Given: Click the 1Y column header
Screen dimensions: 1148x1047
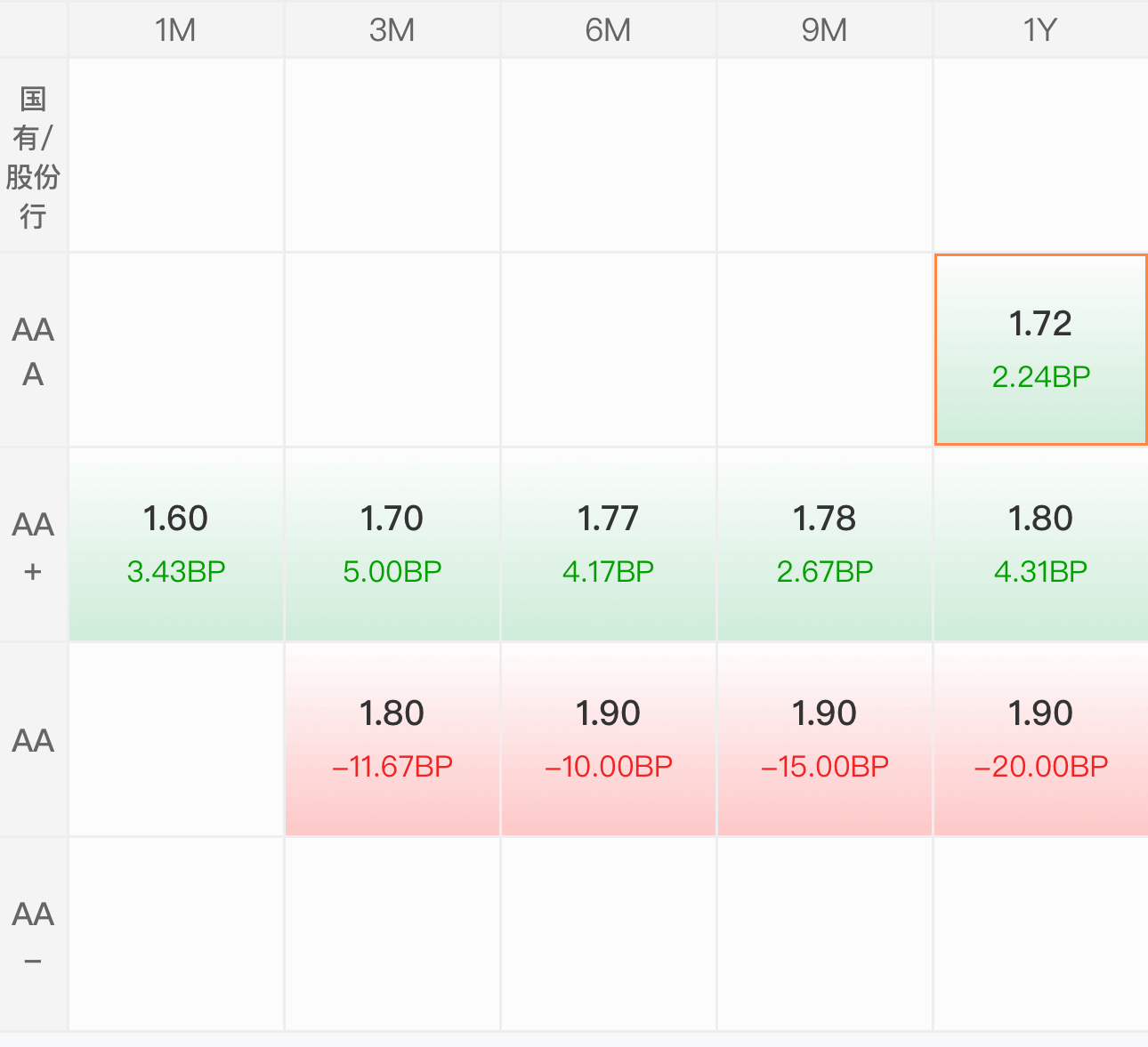Looking at the screenshot, I should click(1041, 30).
